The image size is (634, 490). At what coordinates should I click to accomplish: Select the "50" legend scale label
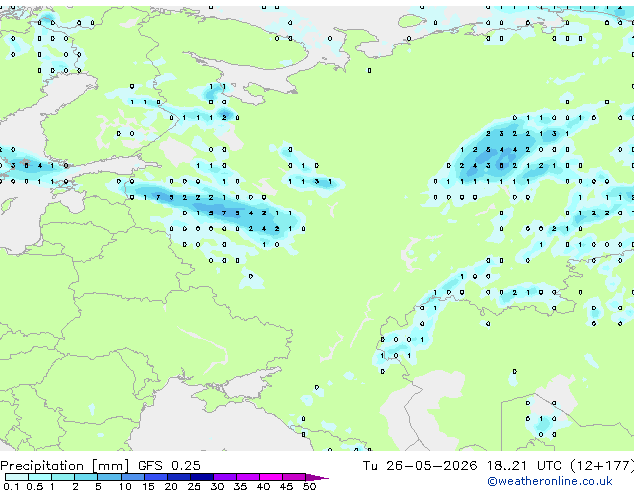[x=309, y=486]
